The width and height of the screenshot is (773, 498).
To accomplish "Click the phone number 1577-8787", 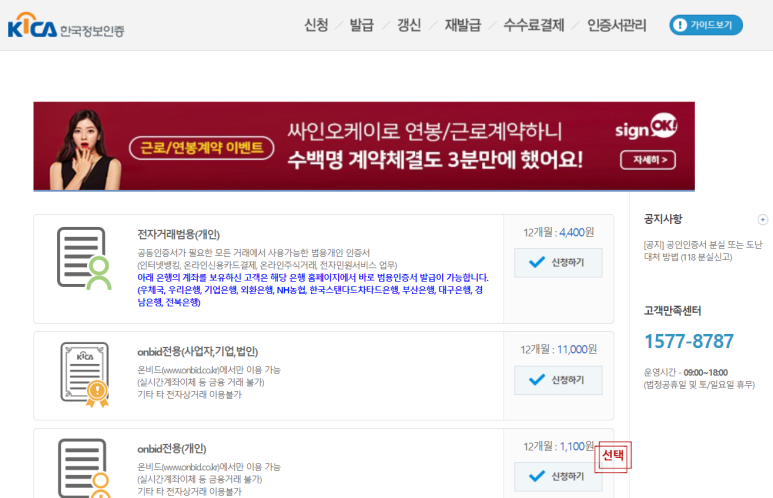I will click(689, 341).
